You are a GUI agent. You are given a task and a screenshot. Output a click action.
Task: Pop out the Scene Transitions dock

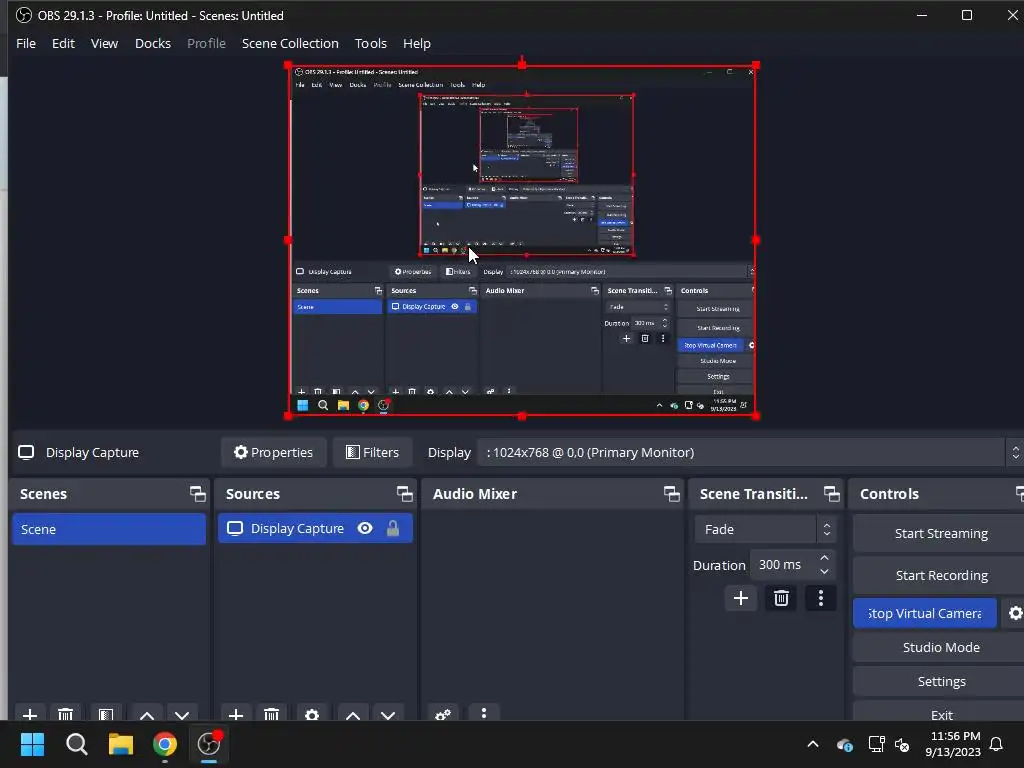click(831, 494)
